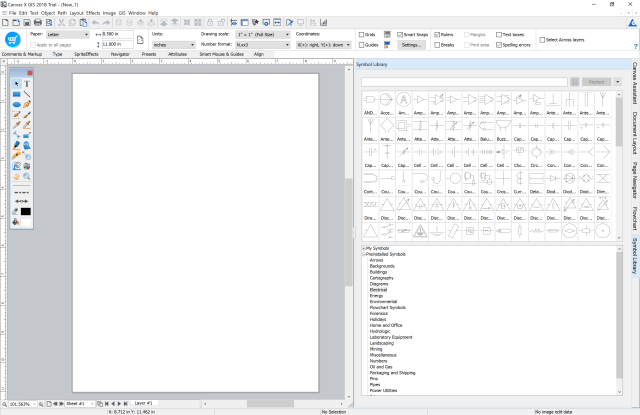Screen dimensions: 640x415
Task: Click the paper width input field
Action: 118,34
